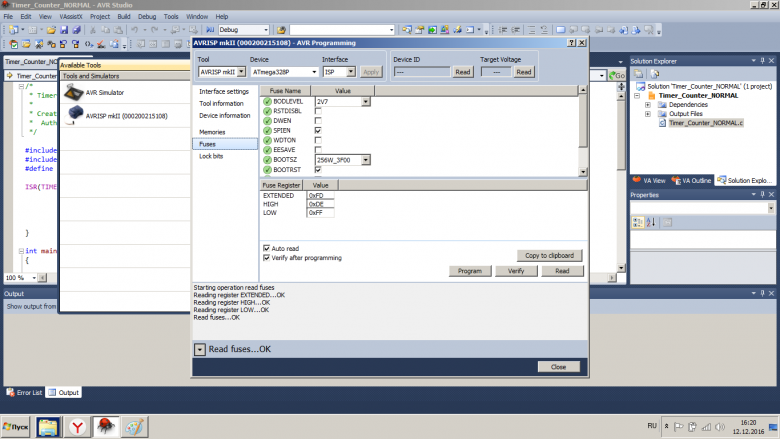Open the VAssistX menu

click(71, 16)
